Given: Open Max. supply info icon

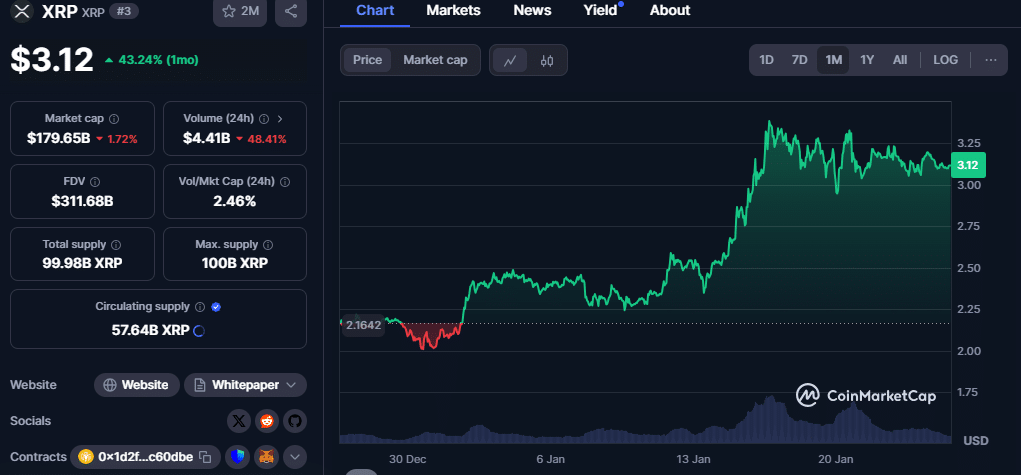Looking at the screenshot, I should [x=268, y=245].
